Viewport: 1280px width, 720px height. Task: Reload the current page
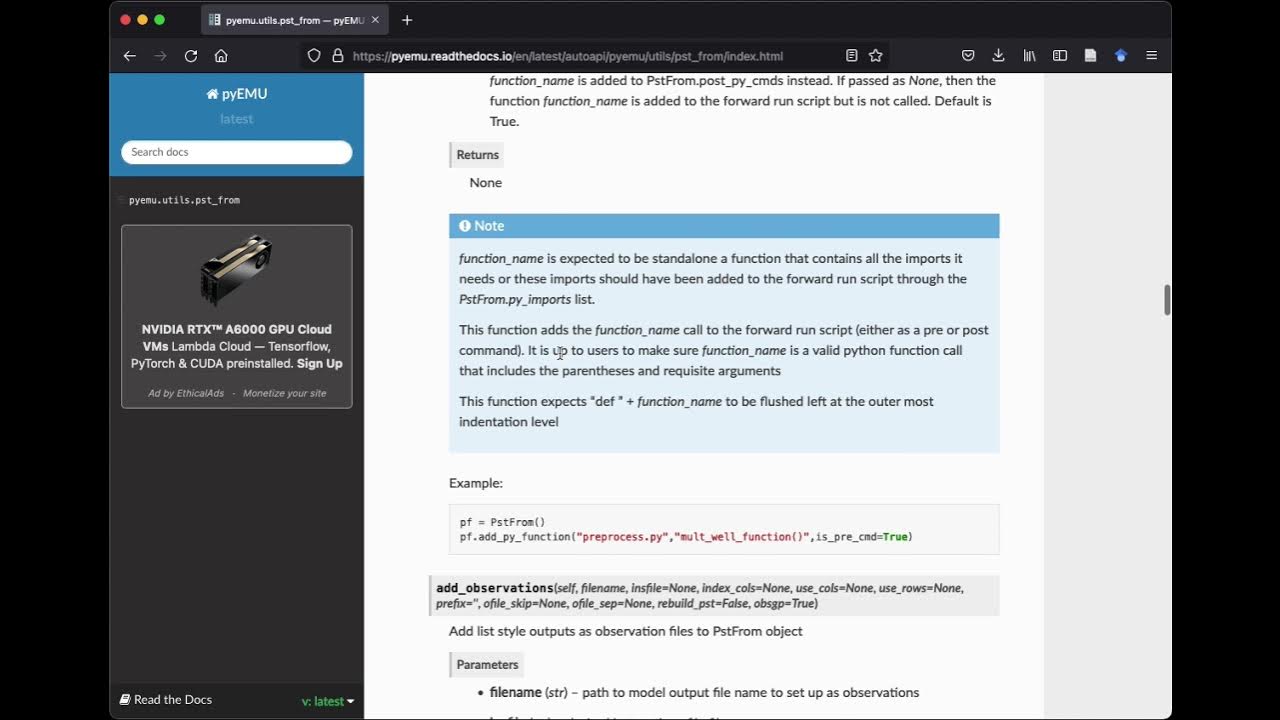click(191, 56)
